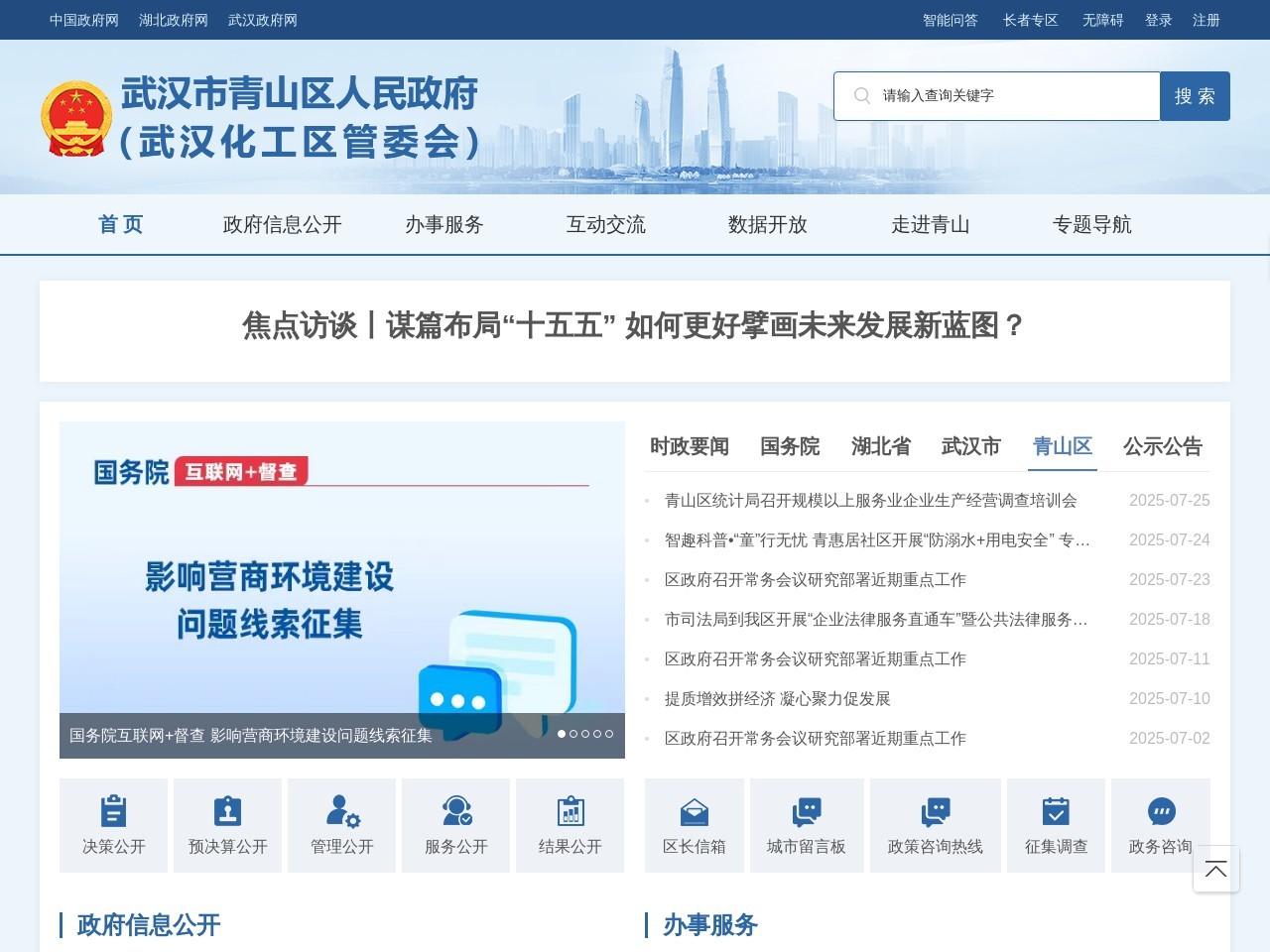Open the 焦点访谈 headline article
1270x952 pixels.
pos(634,325)
